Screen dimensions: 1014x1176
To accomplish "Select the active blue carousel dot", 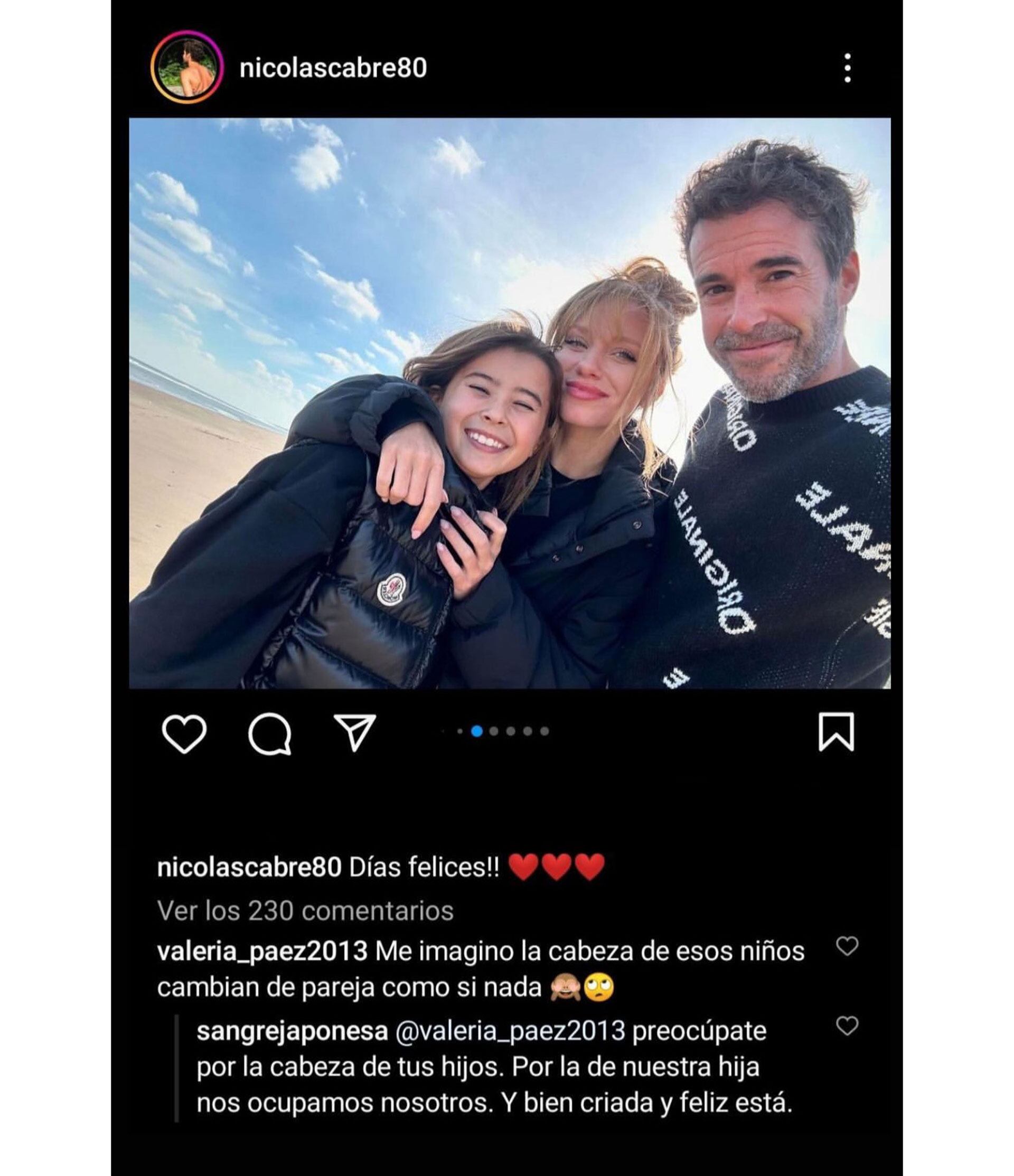I will tap(477, 731).
